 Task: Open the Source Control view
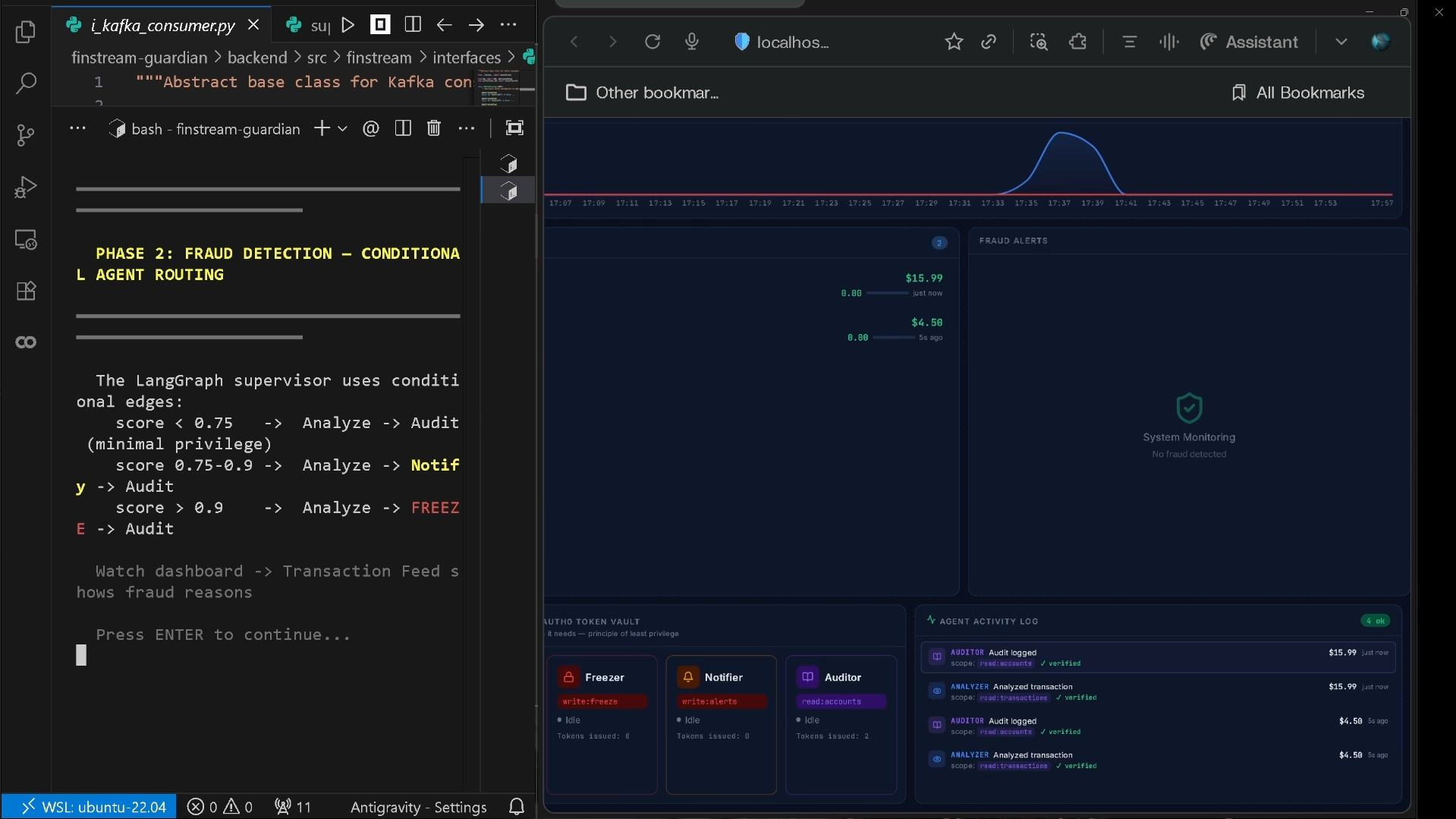coord(26,135)
